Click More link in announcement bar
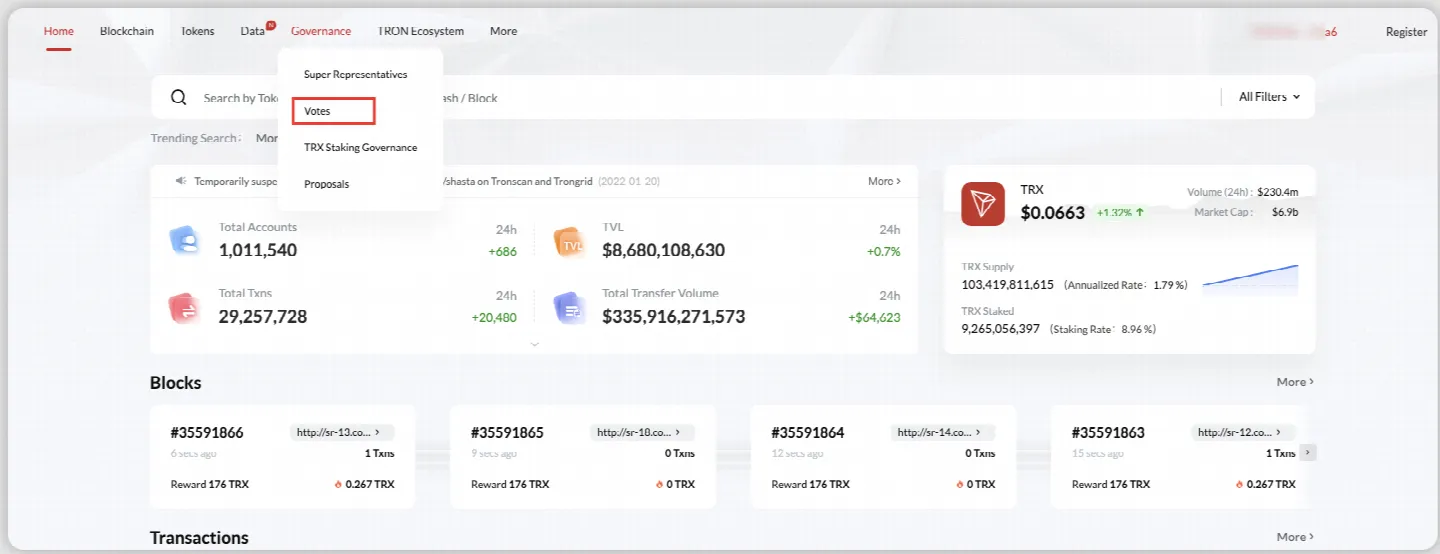Screen dimensions: 1440x554 884,181
